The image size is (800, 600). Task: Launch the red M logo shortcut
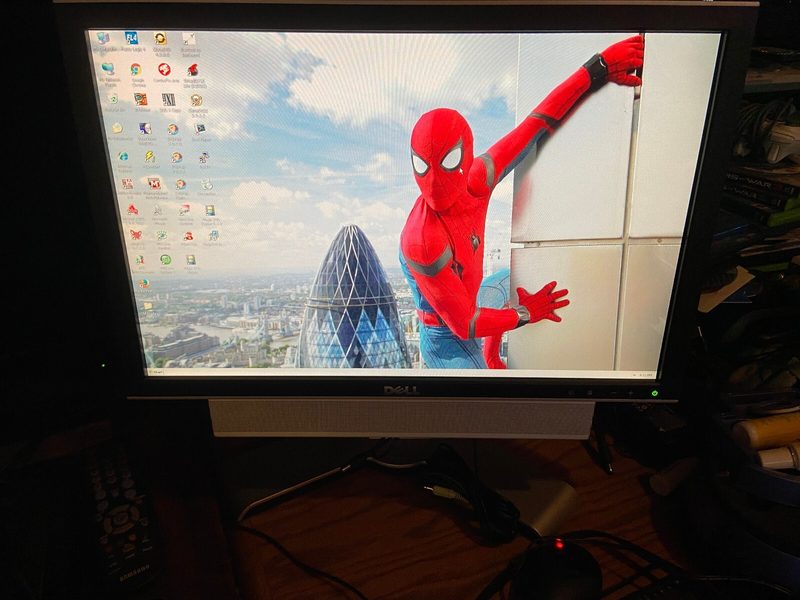pos(154,183)
